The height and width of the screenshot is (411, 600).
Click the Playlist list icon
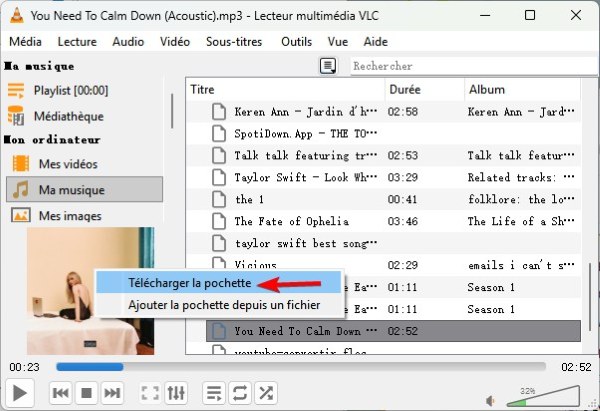coord(16,91)
